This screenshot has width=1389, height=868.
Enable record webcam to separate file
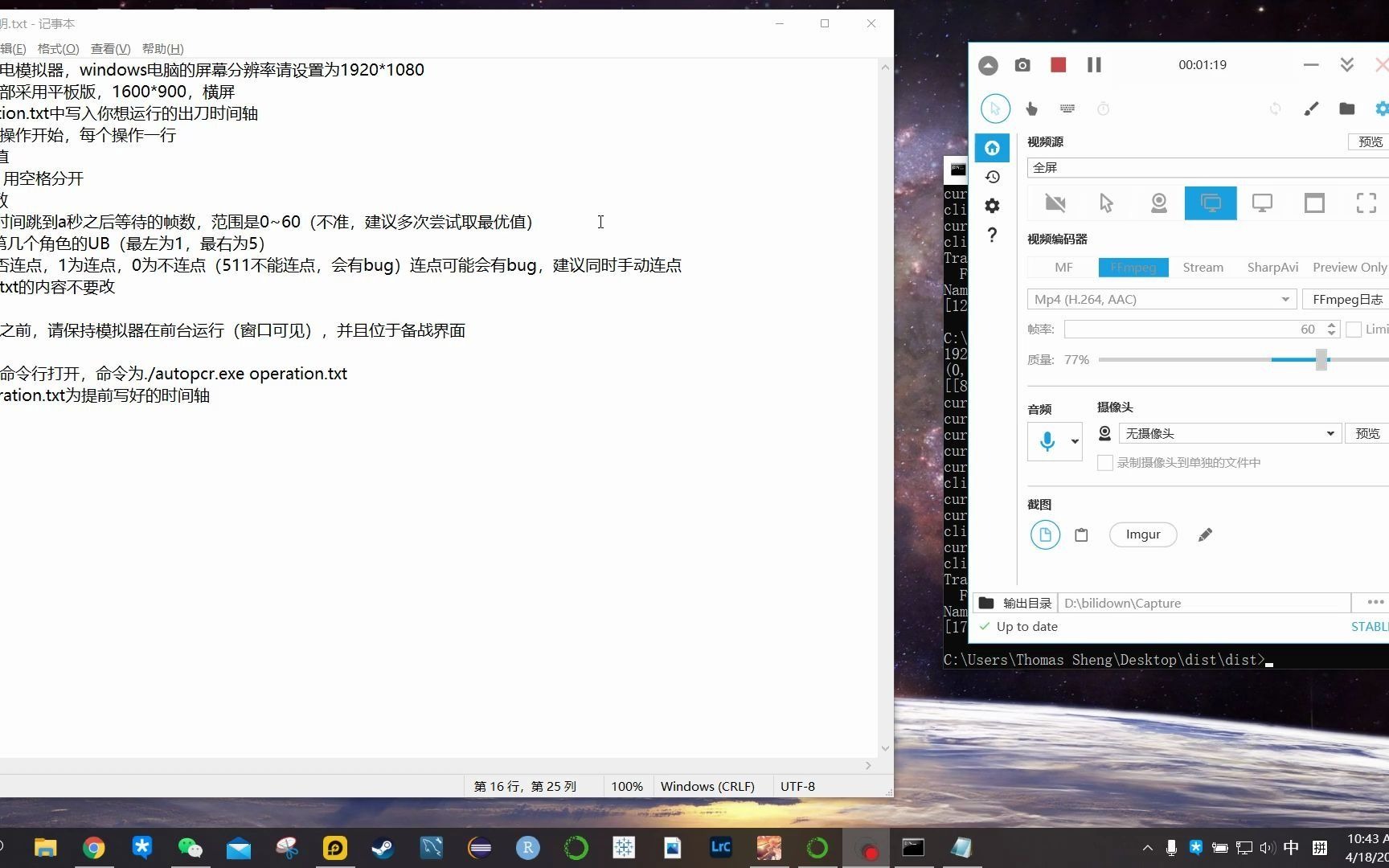(1105, 463)
